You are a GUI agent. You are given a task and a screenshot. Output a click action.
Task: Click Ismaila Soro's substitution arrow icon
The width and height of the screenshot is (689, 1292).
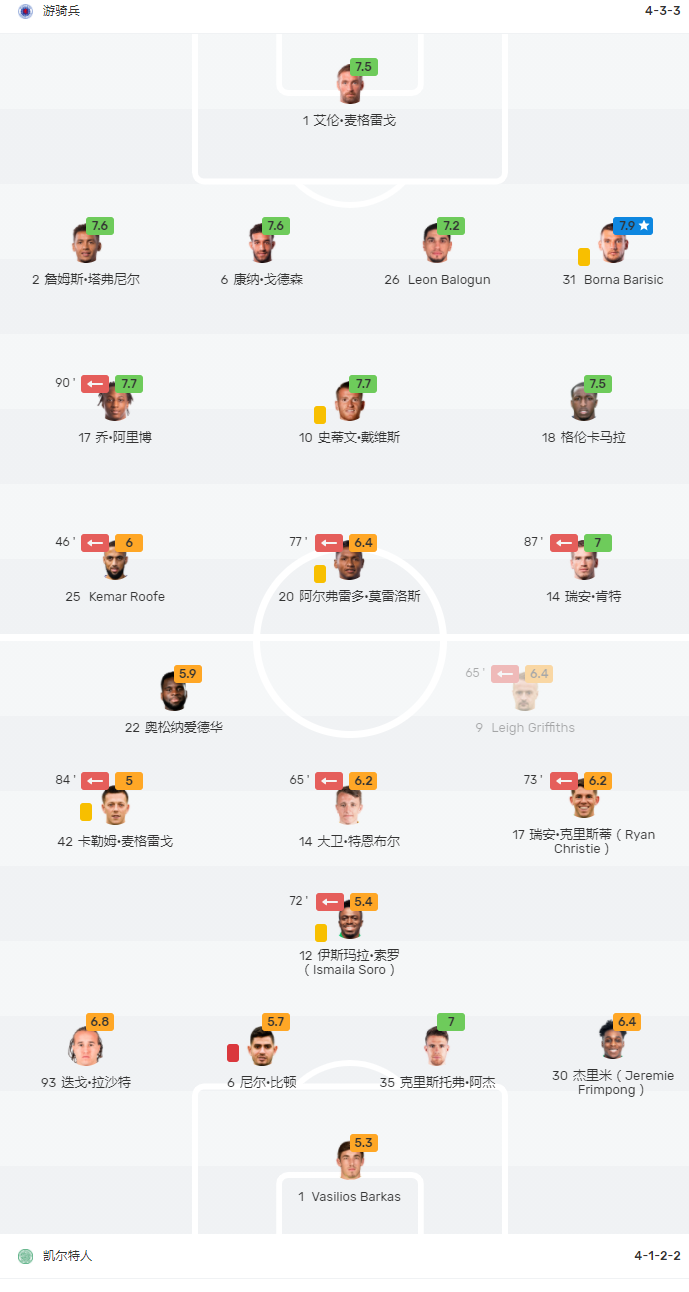330,902
